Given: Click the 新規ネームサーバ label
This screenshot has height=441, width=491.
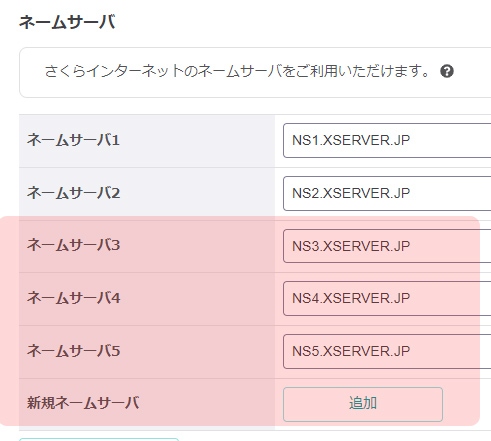Looking at the screenshot, I should [83, 403].
